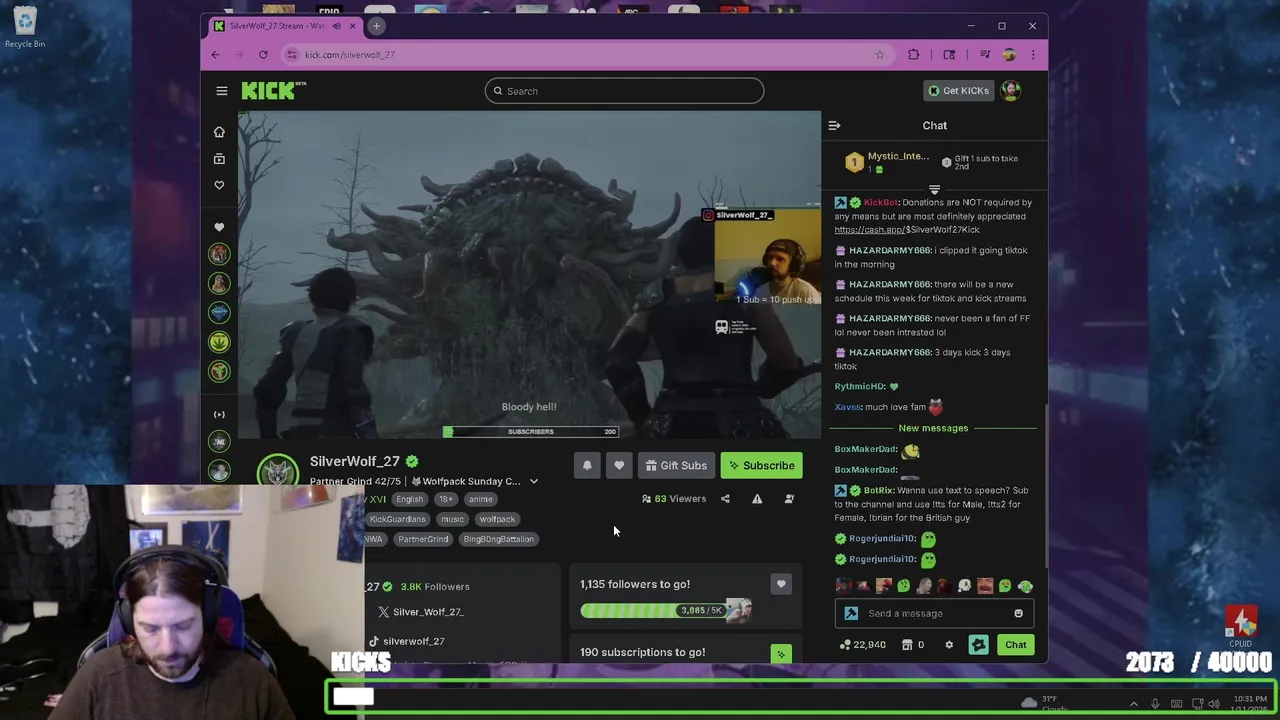Open the Browse icon in left sidebar
This screenshot has height=720, width=1280.
click(x=219, y=159)
